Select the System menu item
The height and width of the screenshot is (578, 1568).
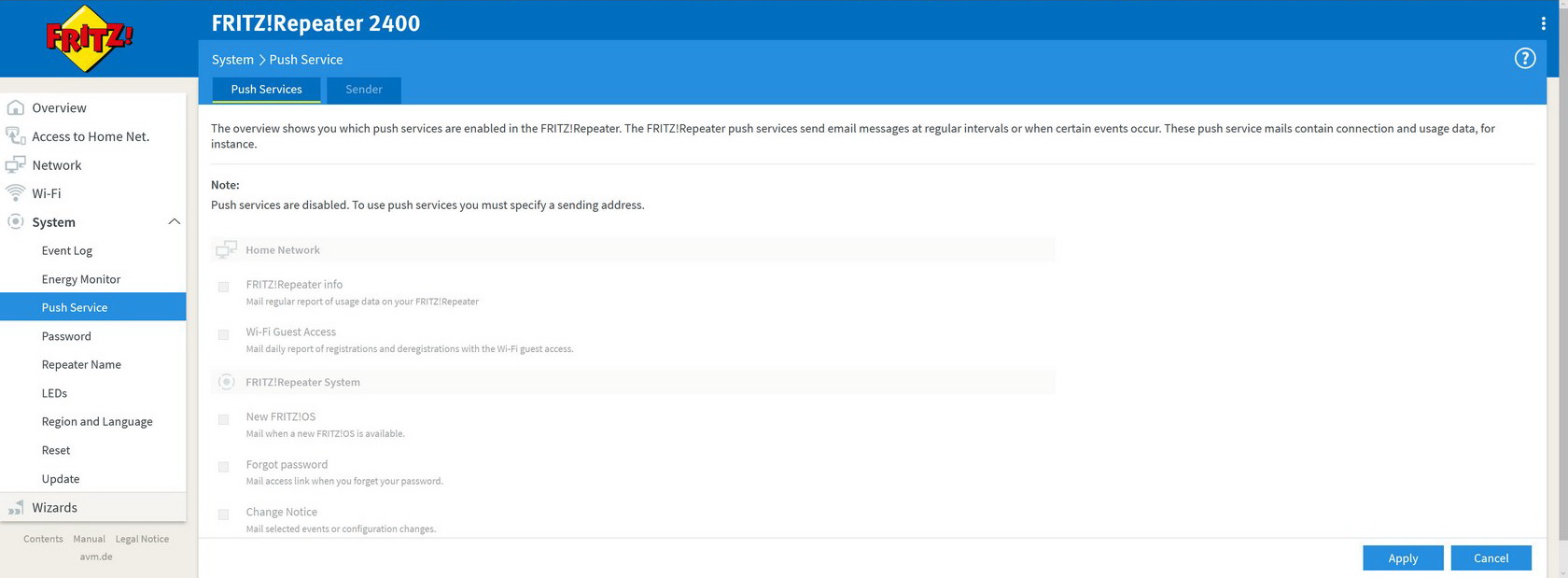(93, 222)
